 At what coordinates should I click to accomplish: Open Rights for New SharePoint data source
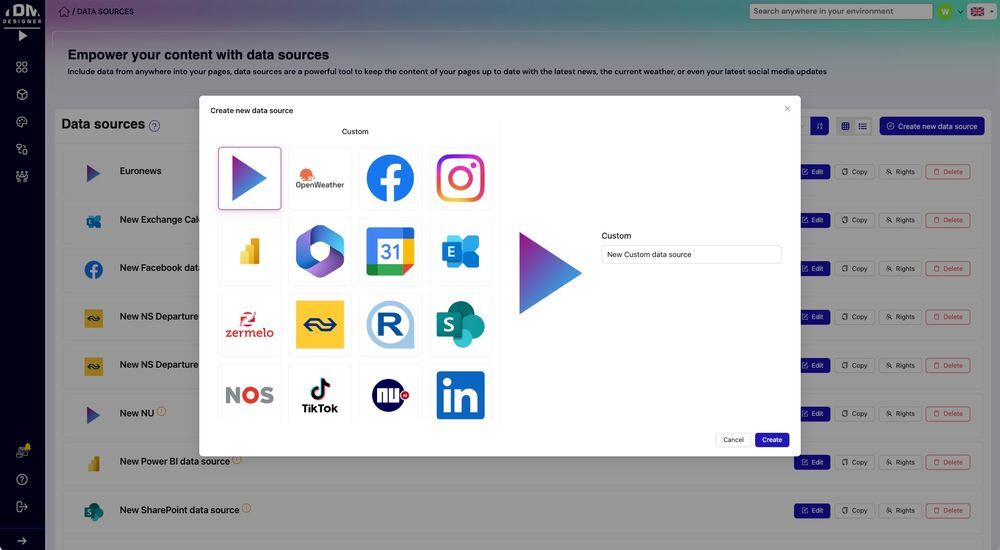pos(900,510)
